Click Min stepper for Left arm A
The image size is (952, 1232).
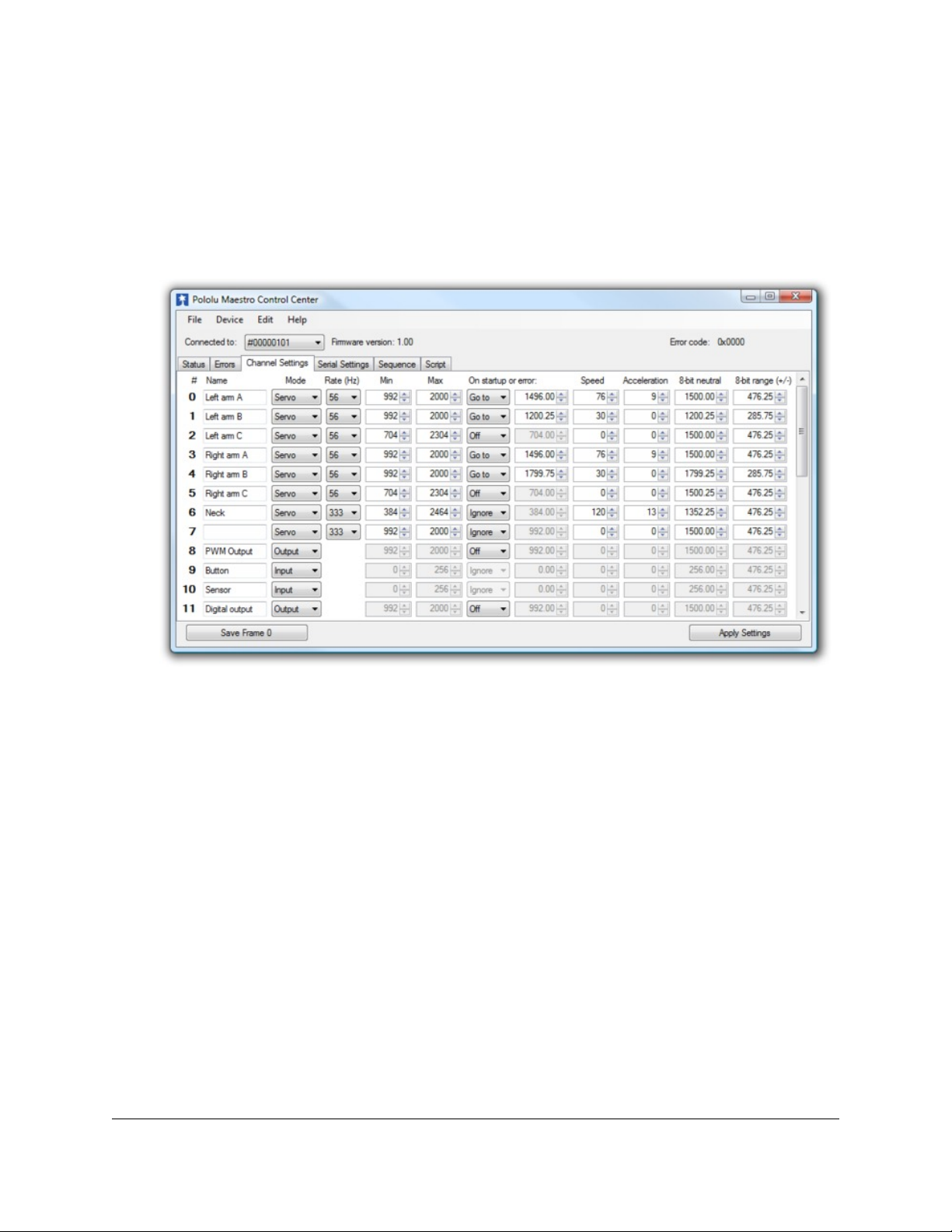pyautogui.click(x=405, y=397)
